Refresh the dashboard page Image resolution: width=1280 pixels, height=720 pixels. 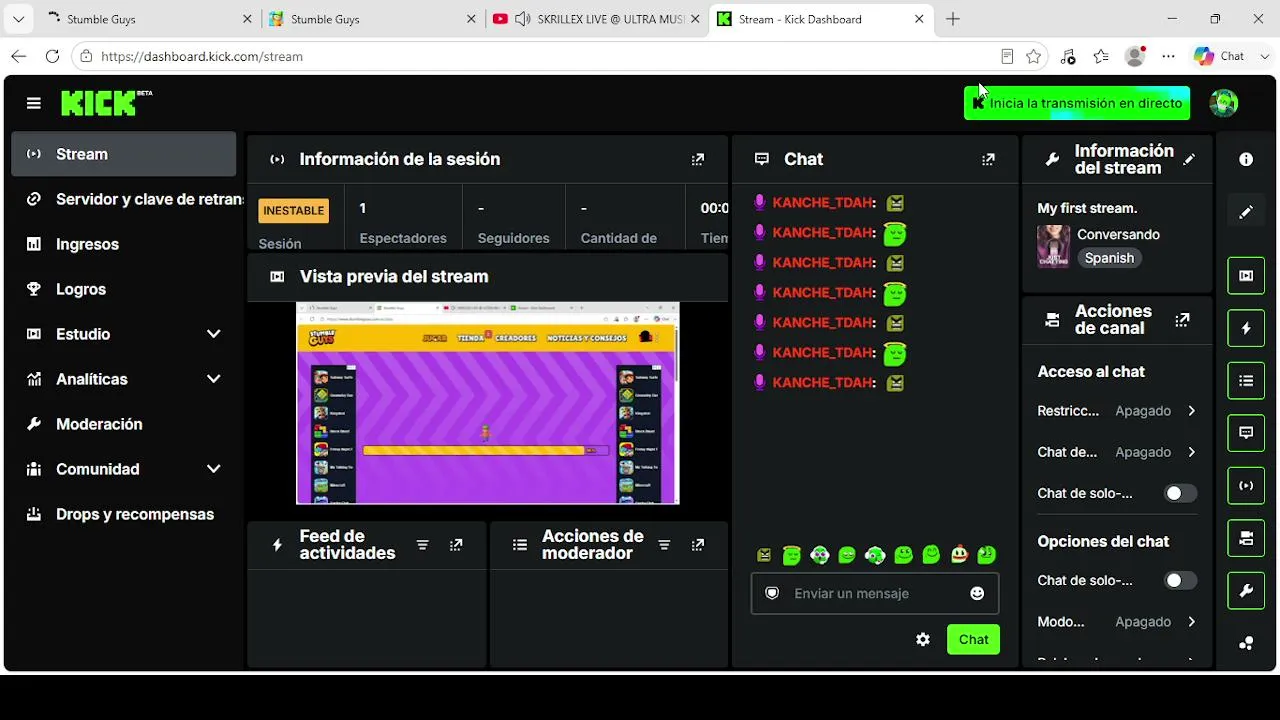53,57
